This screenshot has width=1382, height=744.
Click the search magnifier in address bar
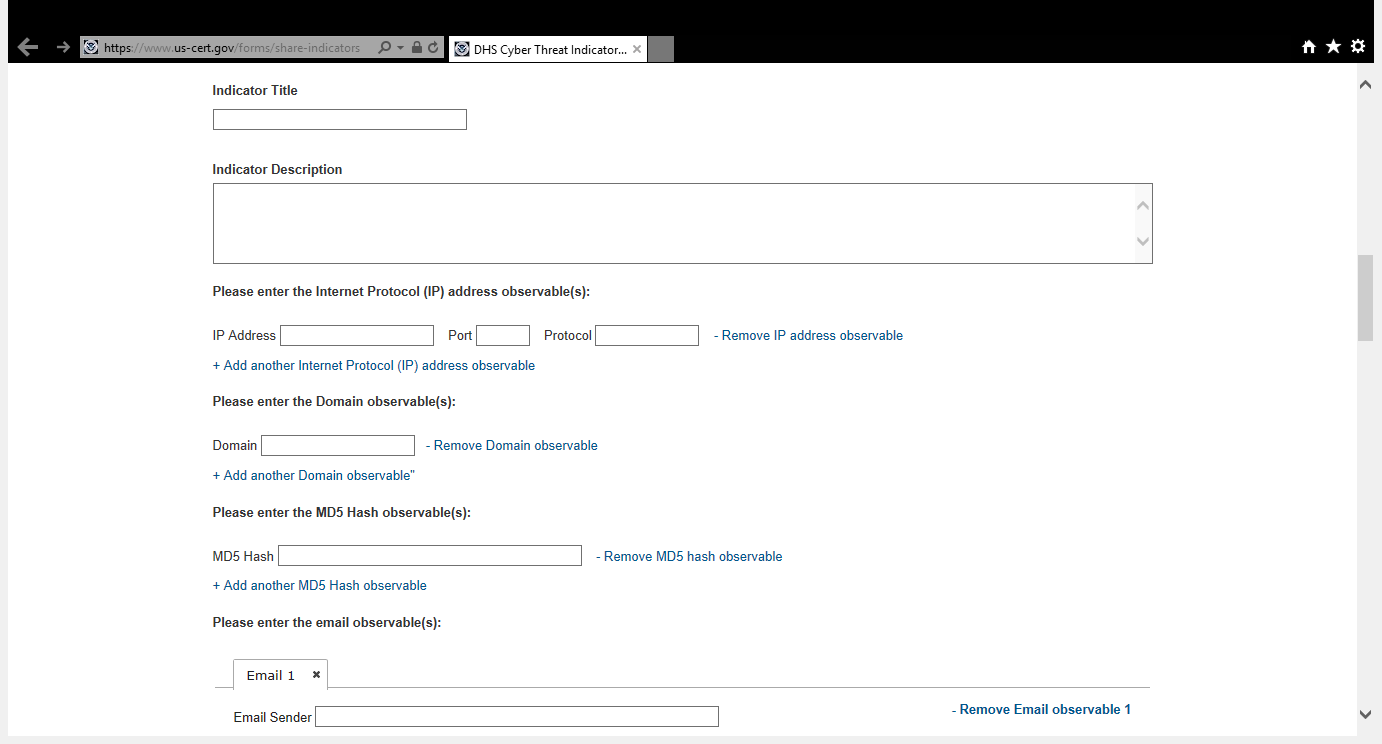click(384, 47)
